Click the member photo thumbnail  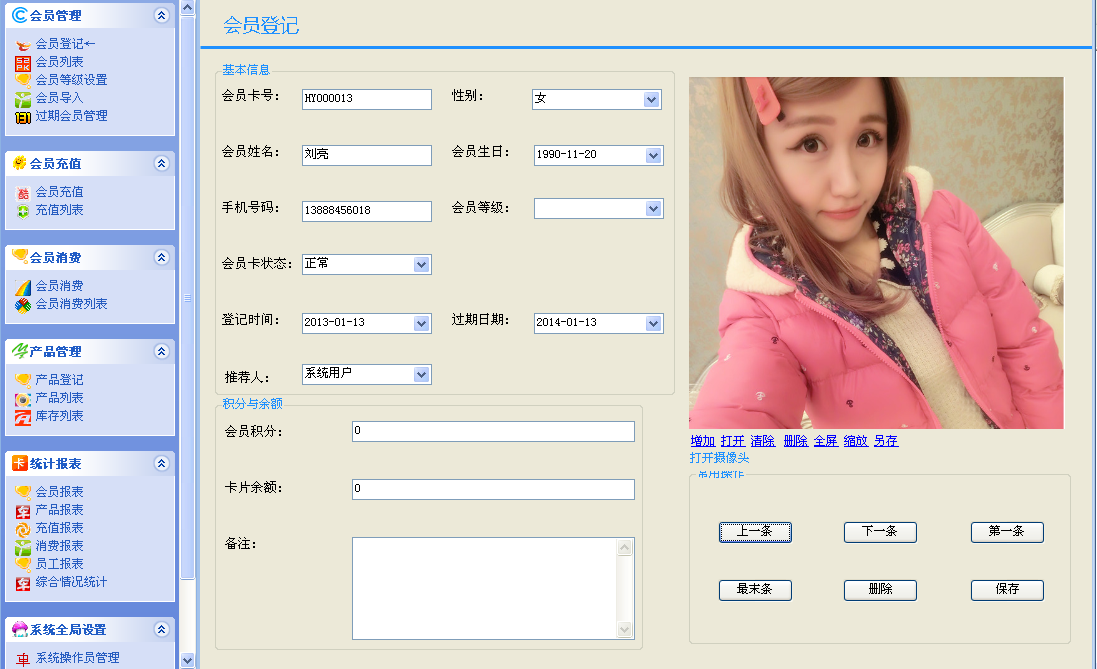(876, 253)
